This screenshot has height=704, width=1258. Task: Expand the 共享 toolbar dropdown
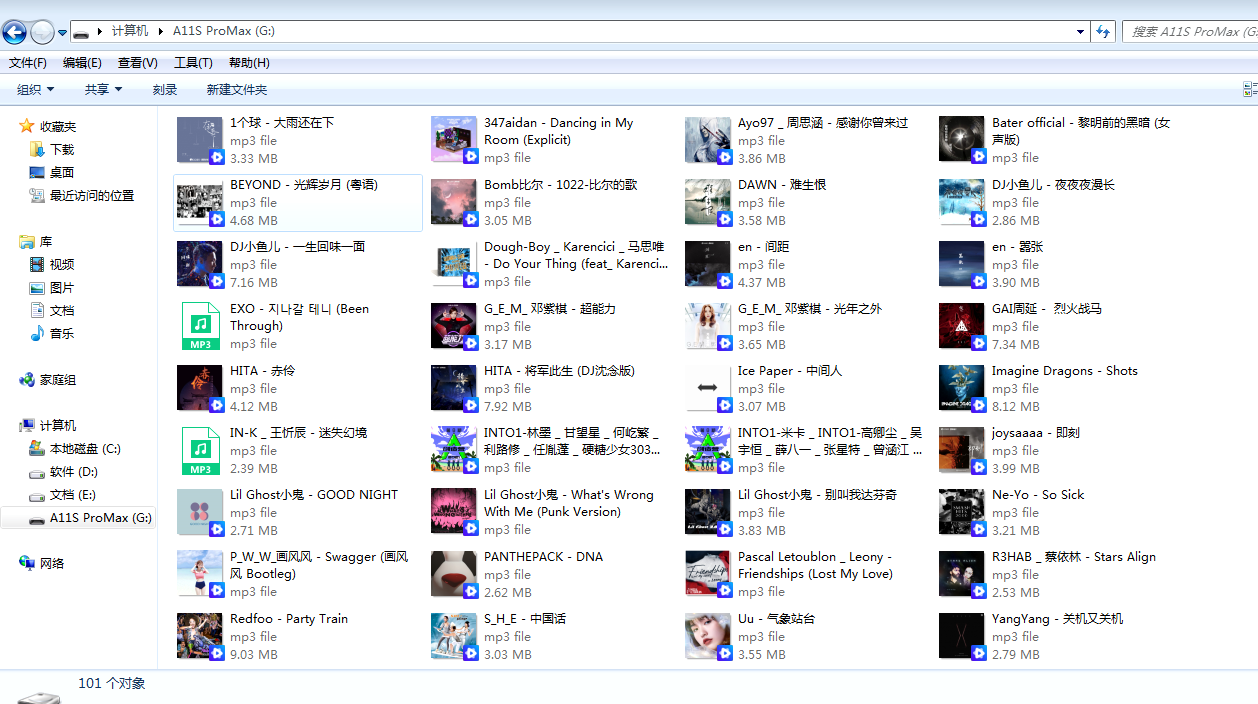(x=104, y=90)
